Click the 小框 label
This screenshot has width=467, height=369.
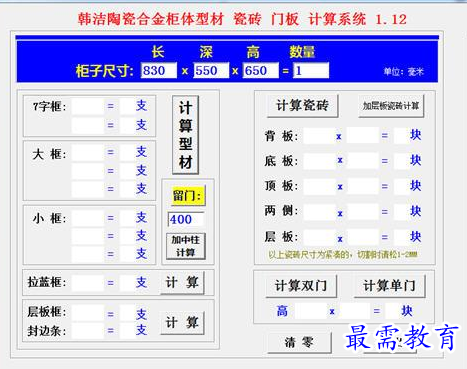coord(49,219)
